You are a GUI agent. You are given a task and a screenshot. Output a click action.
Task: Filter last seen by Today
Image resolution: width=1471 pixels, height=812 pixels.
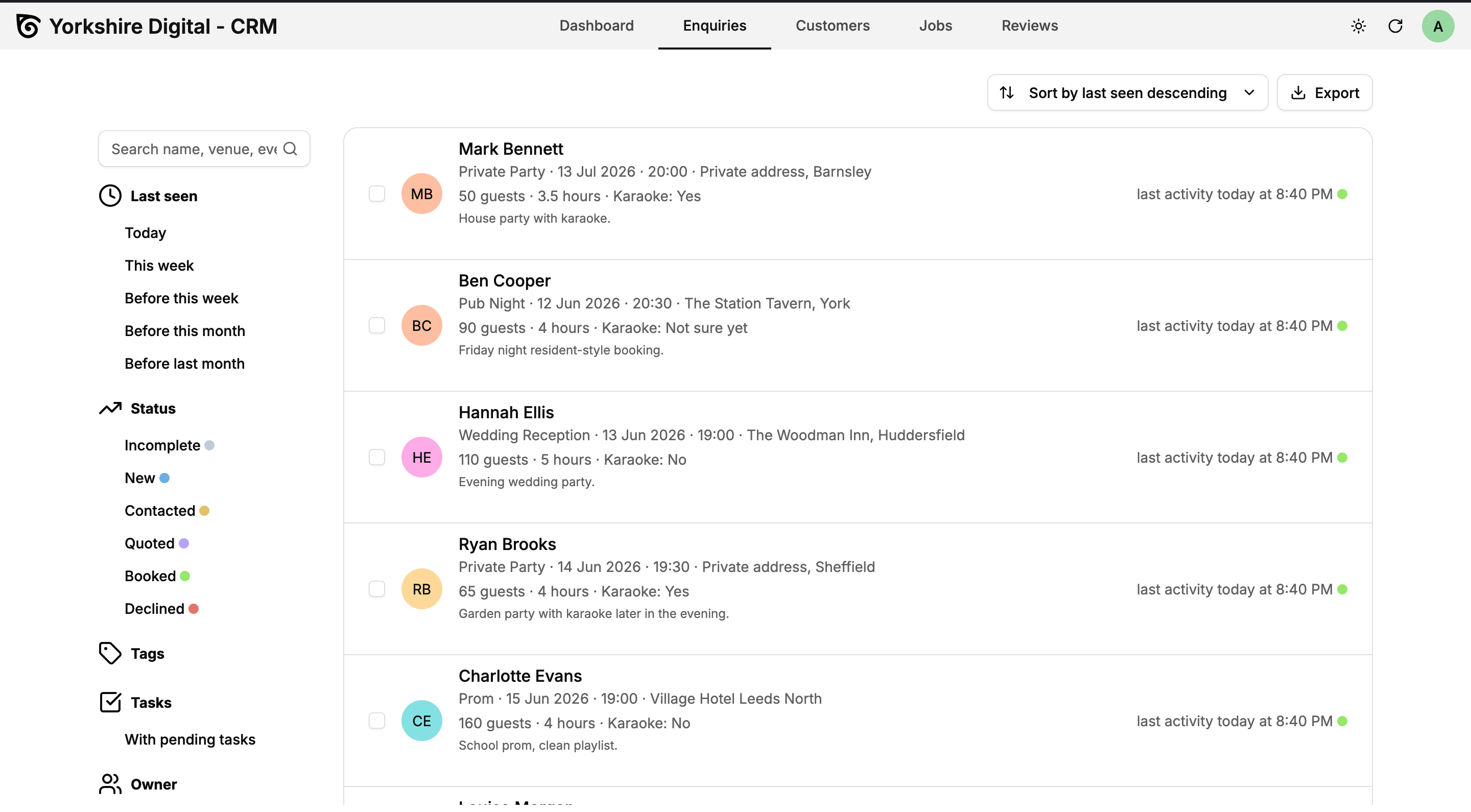click(146, 233)
